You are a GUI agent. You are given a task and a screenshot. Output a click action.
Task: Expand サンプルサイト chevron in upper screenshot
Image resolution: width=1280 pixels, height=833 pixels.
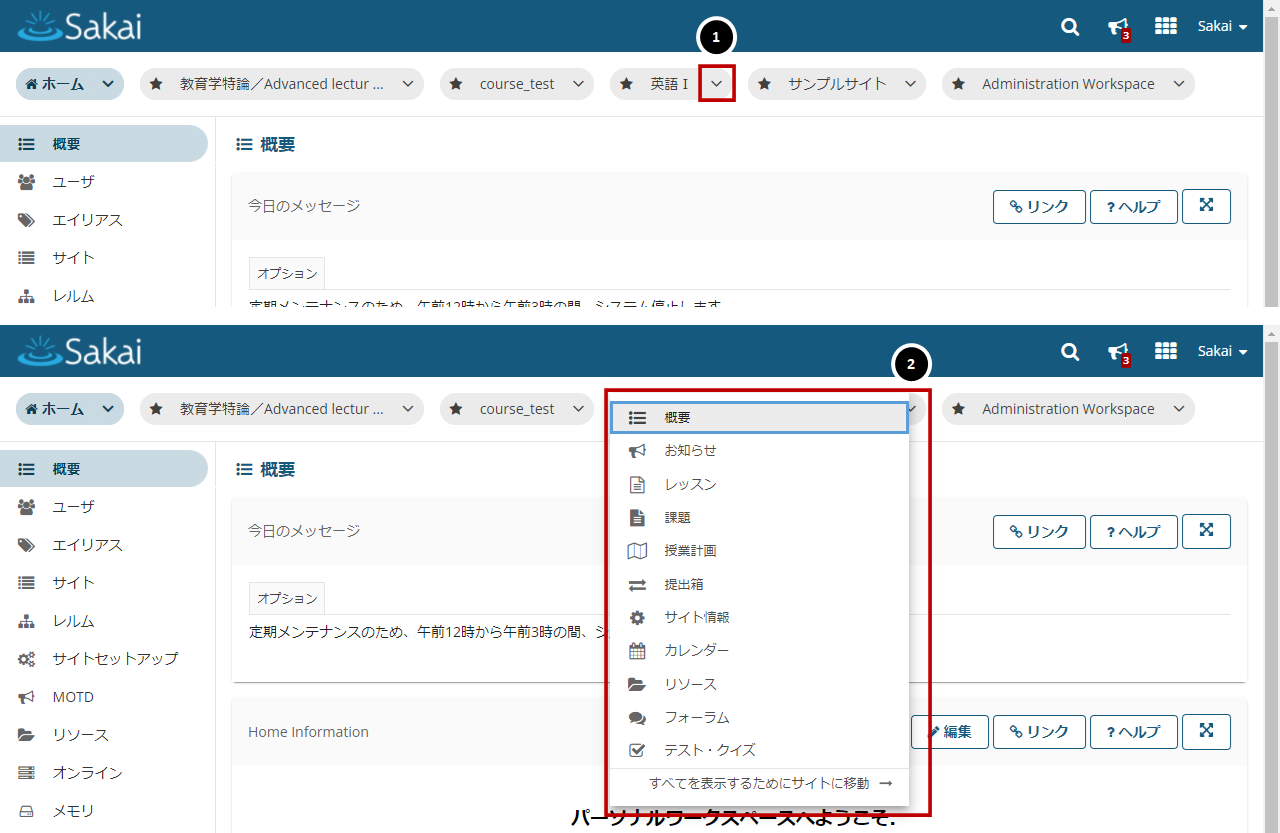tap(910, 84)
